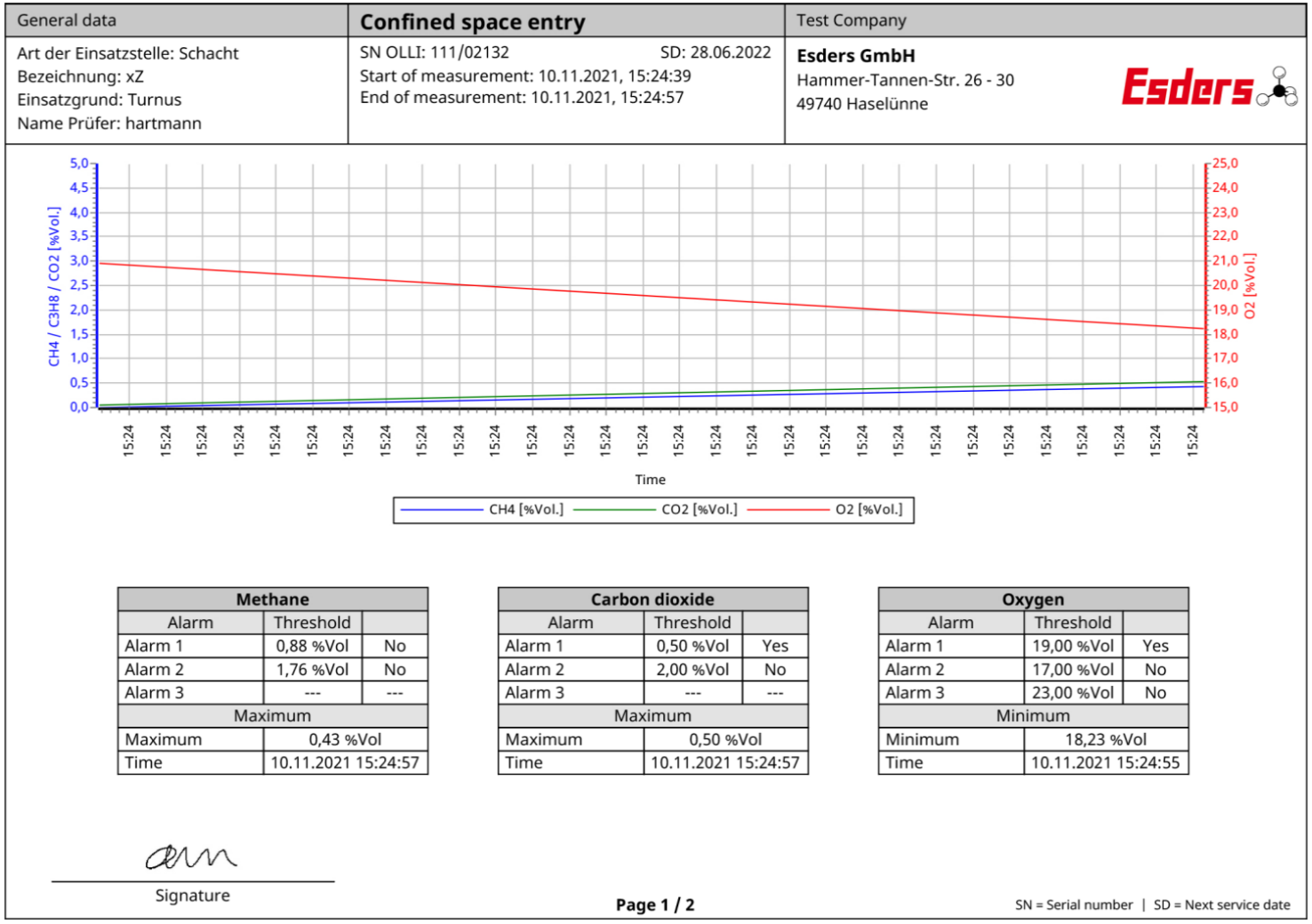
Task: Click the '2,5' tick on the left axis
Action: pos(79,284)
